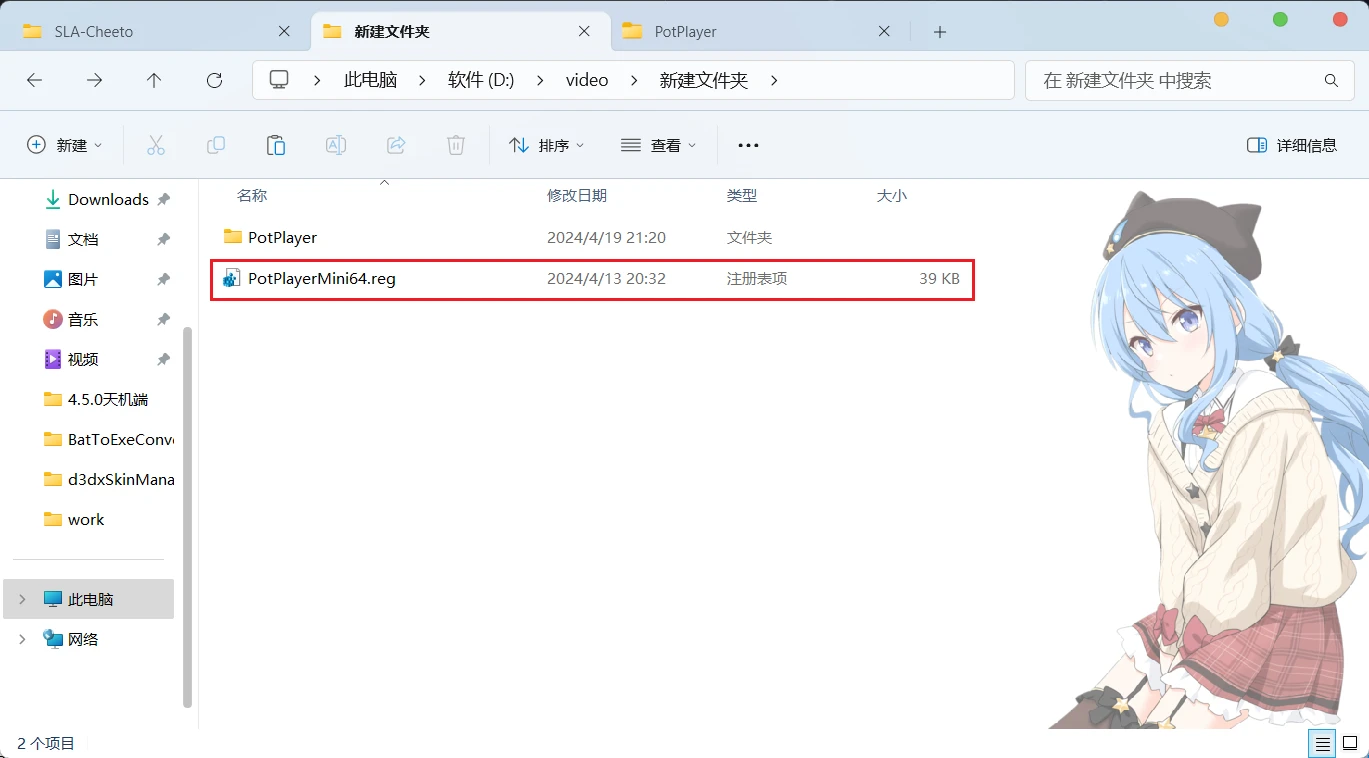Screen dimensions: 1369x758
Task: Navigate to 软件 (D:) in the breadcrumb
Action: click(x=481, y=80)
